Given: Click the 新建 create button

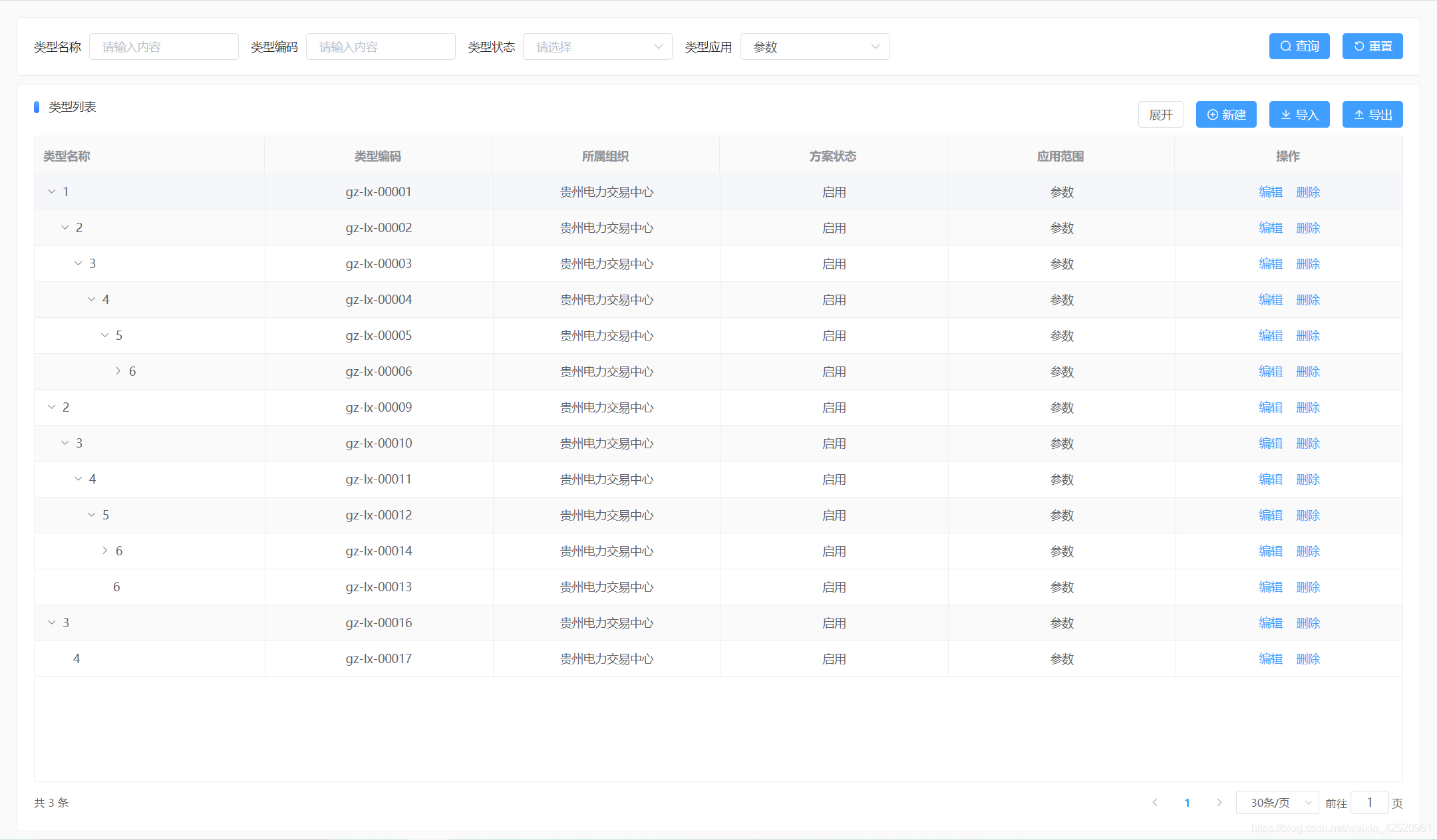Looking at the screenshot, I should click(x=1225, y=114).
